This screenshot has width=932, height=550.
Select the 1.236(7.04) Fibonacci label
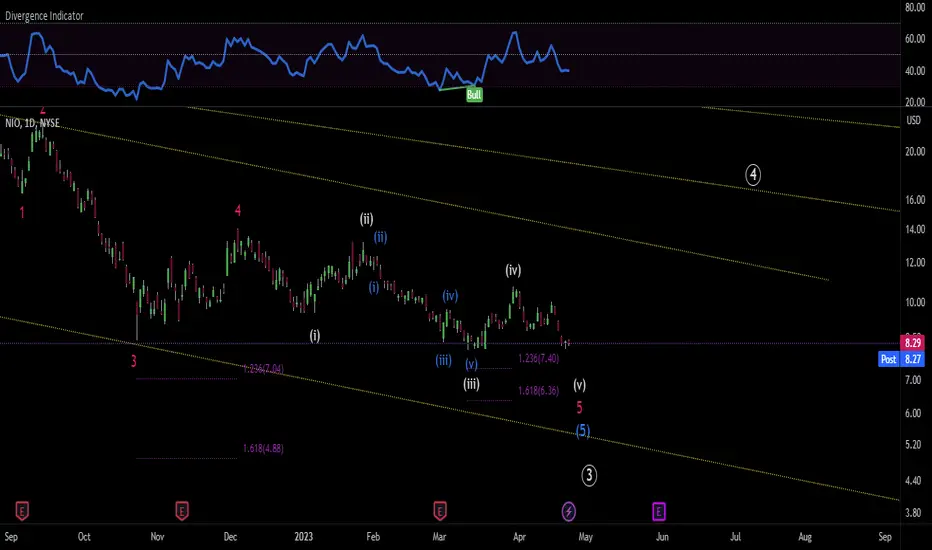(263, 369)
